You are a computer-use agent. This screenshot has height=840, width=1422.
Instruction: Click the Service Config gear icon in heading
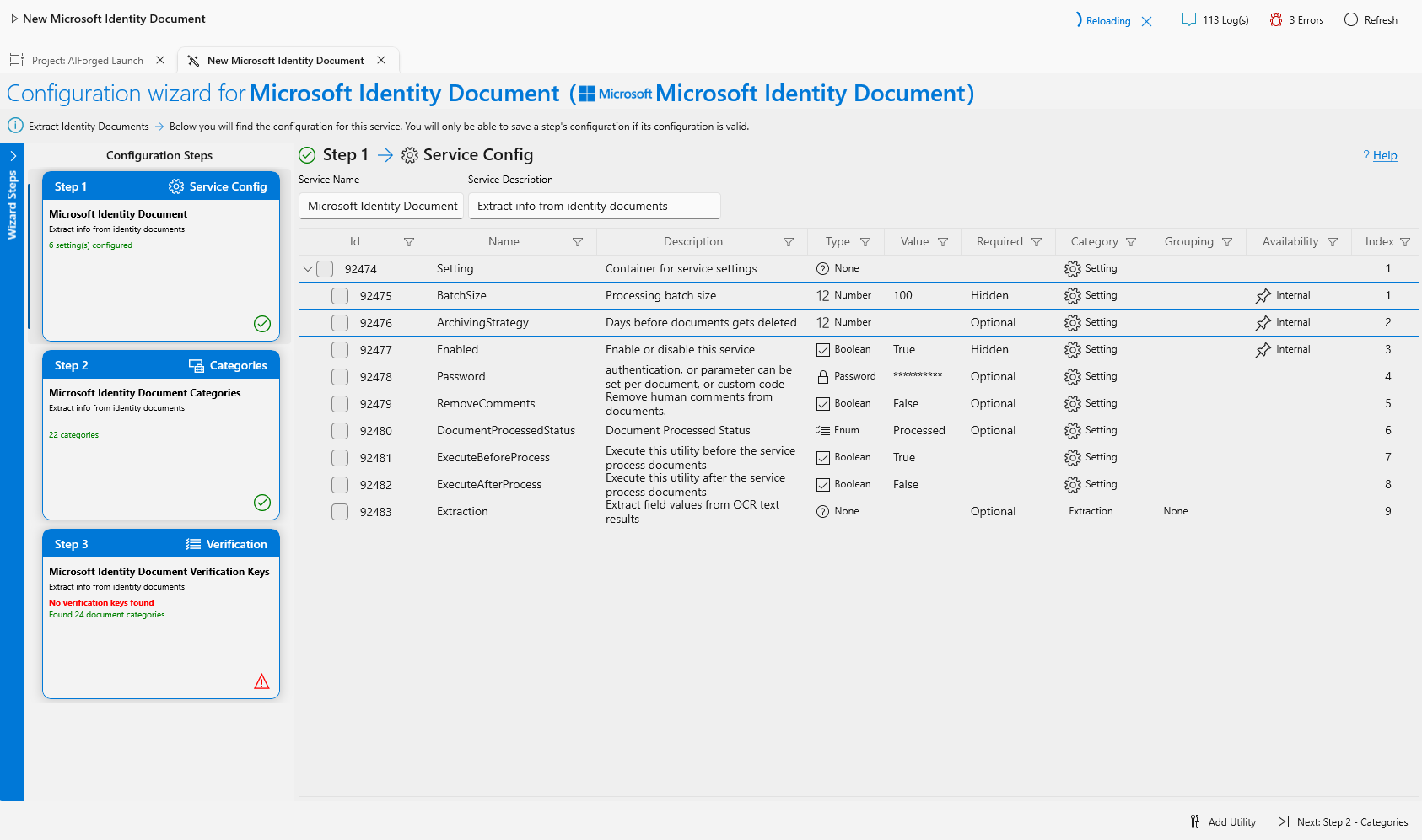(x=410, y=155)
